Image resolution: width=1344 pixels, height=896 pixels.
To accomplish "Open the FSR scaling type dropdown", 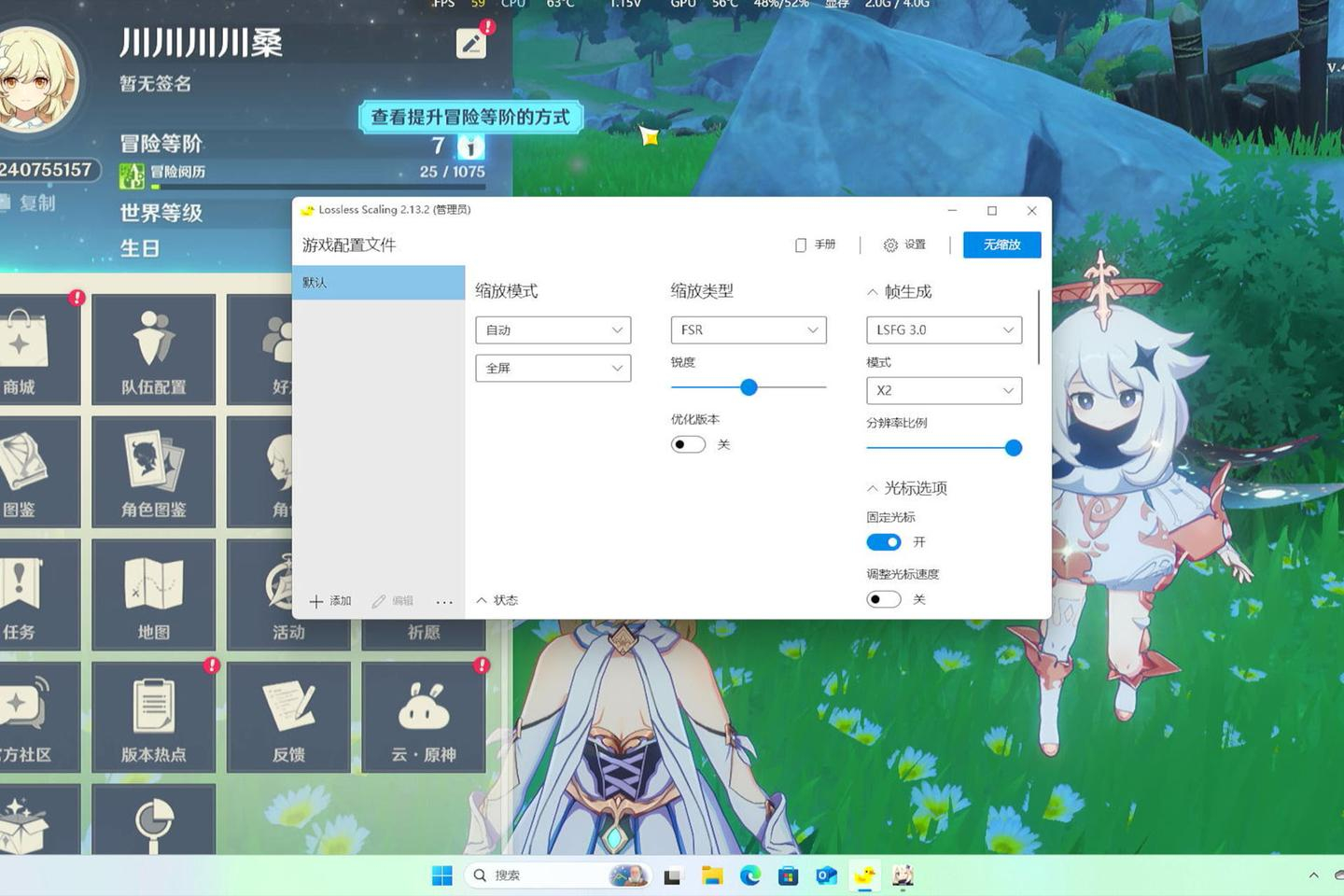I will coord(749,330).
